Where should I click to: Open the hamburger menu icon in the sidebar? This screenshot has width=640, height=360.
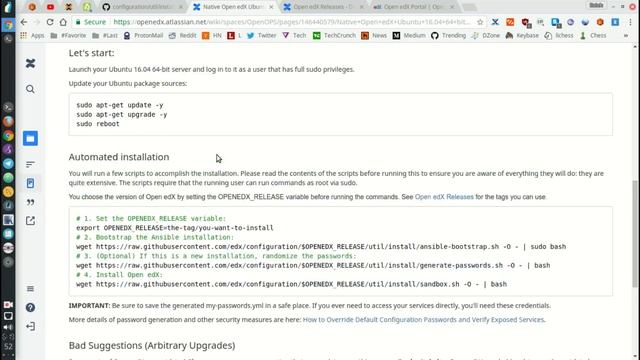click(x=30, y=289)
